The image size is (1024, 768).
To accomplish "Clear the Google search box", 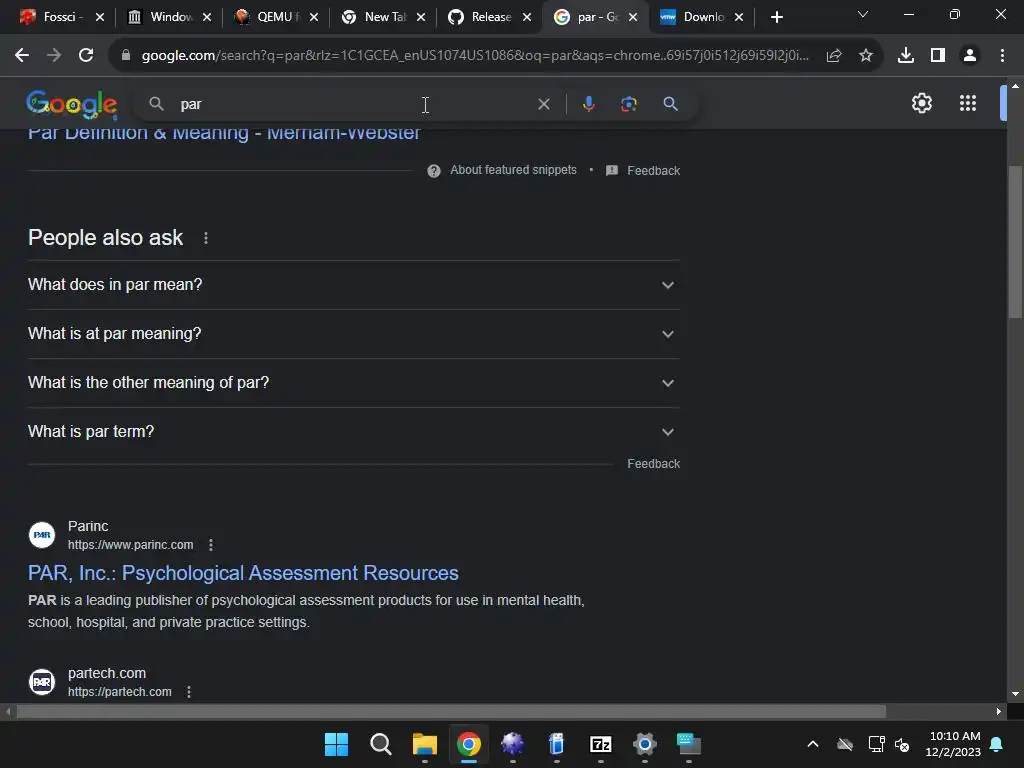I will (x=543, y=104).
